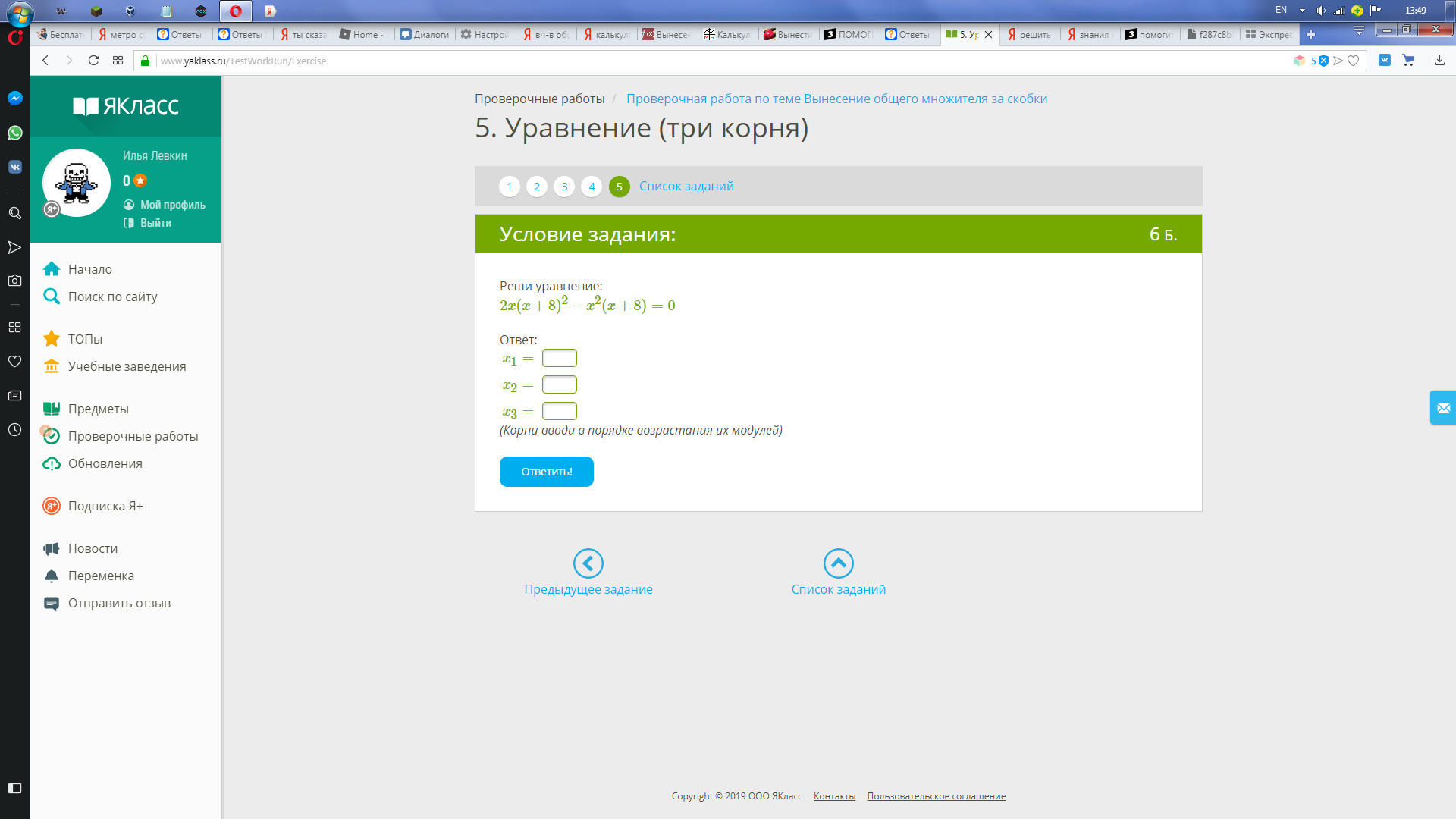Click previous task circle arrow icon
The width and height of the screenshot is (1456, 819).
(x=588, y=563)
